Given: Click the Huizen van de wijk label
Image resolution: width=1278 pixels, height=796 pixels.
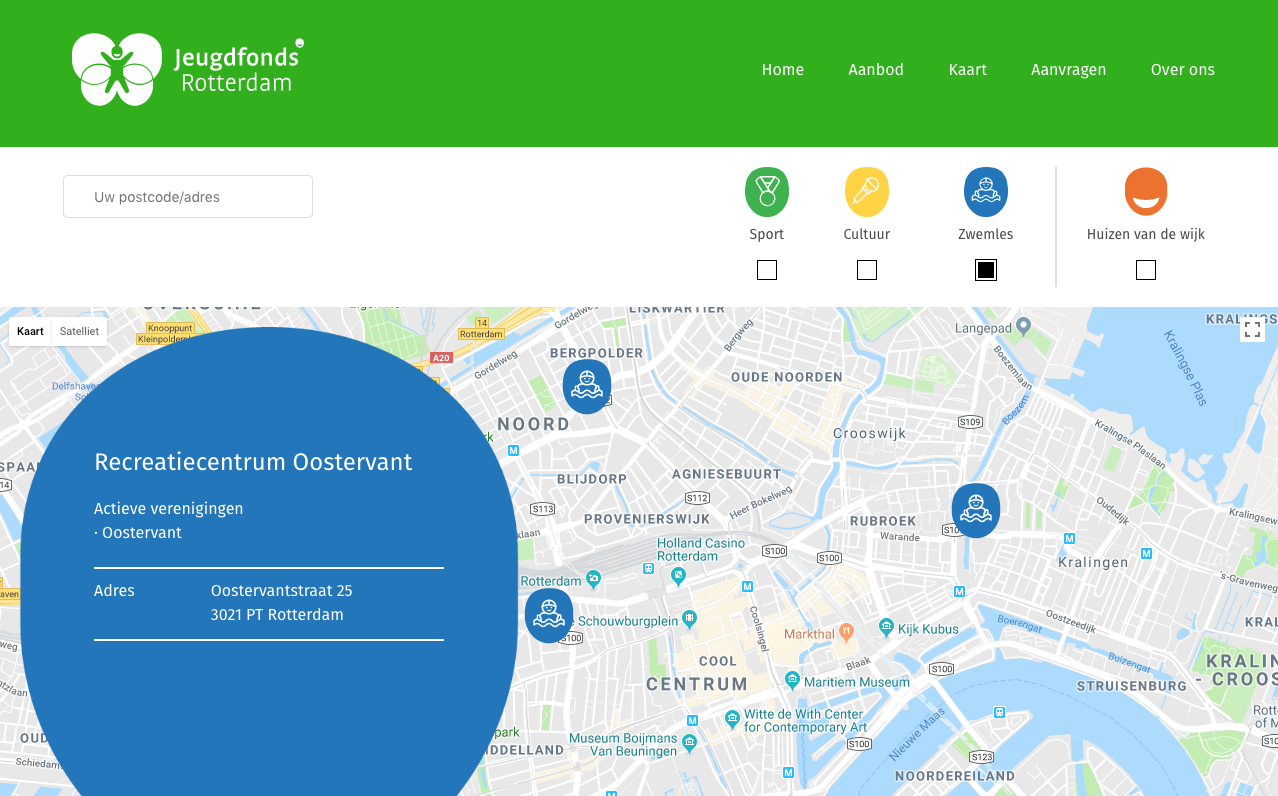Looking at the screenshot, I should tap(1146, 234).
